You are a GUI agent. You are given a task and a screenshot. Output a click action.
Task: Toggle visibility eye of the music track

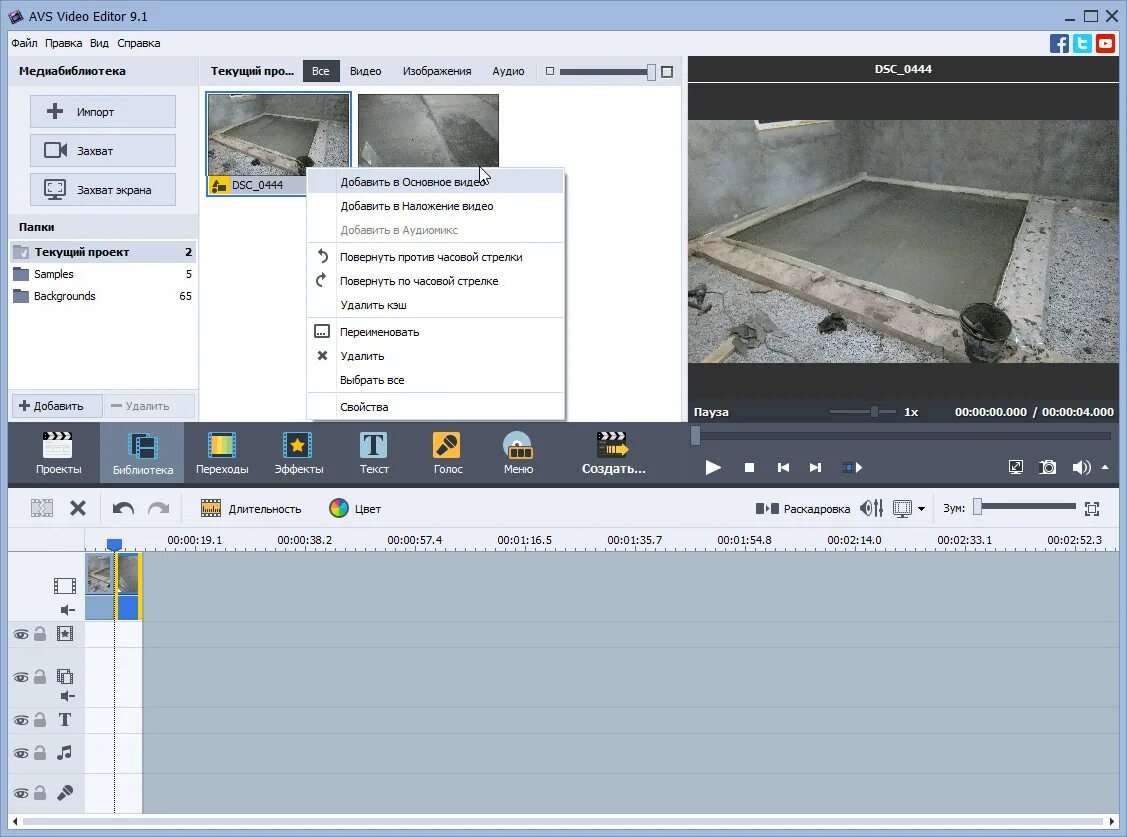pos(21,754)
